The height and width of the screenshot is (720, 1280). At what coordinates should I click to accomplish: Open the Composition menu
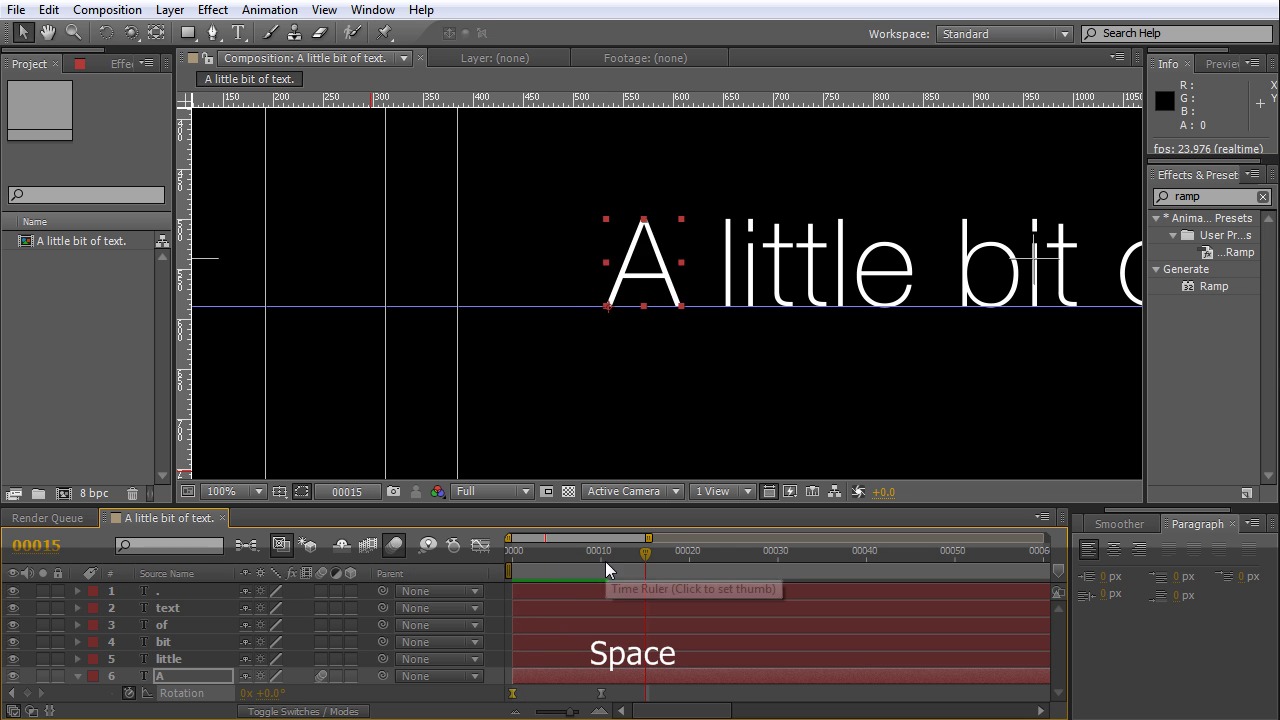point(107,10)
